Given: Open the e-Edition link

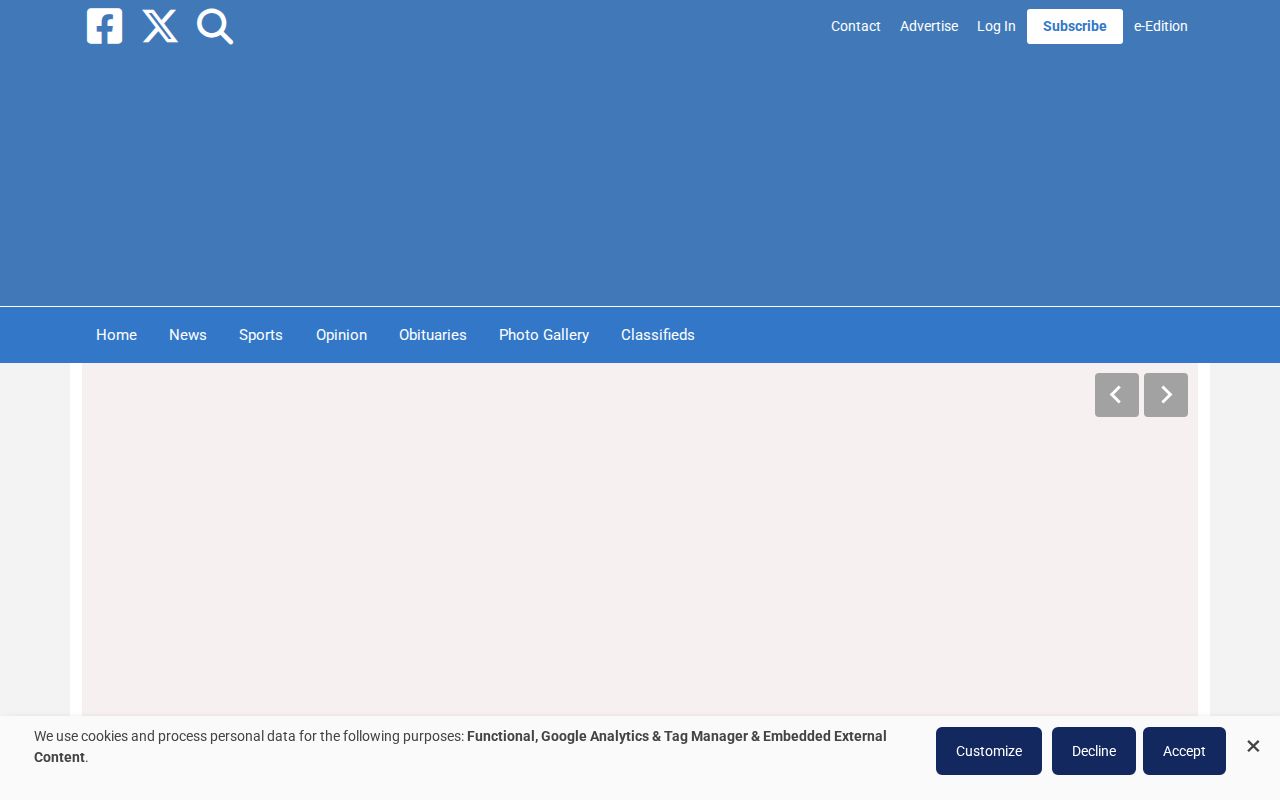Looking at the screenshot, I should [x=1161, y=26].
